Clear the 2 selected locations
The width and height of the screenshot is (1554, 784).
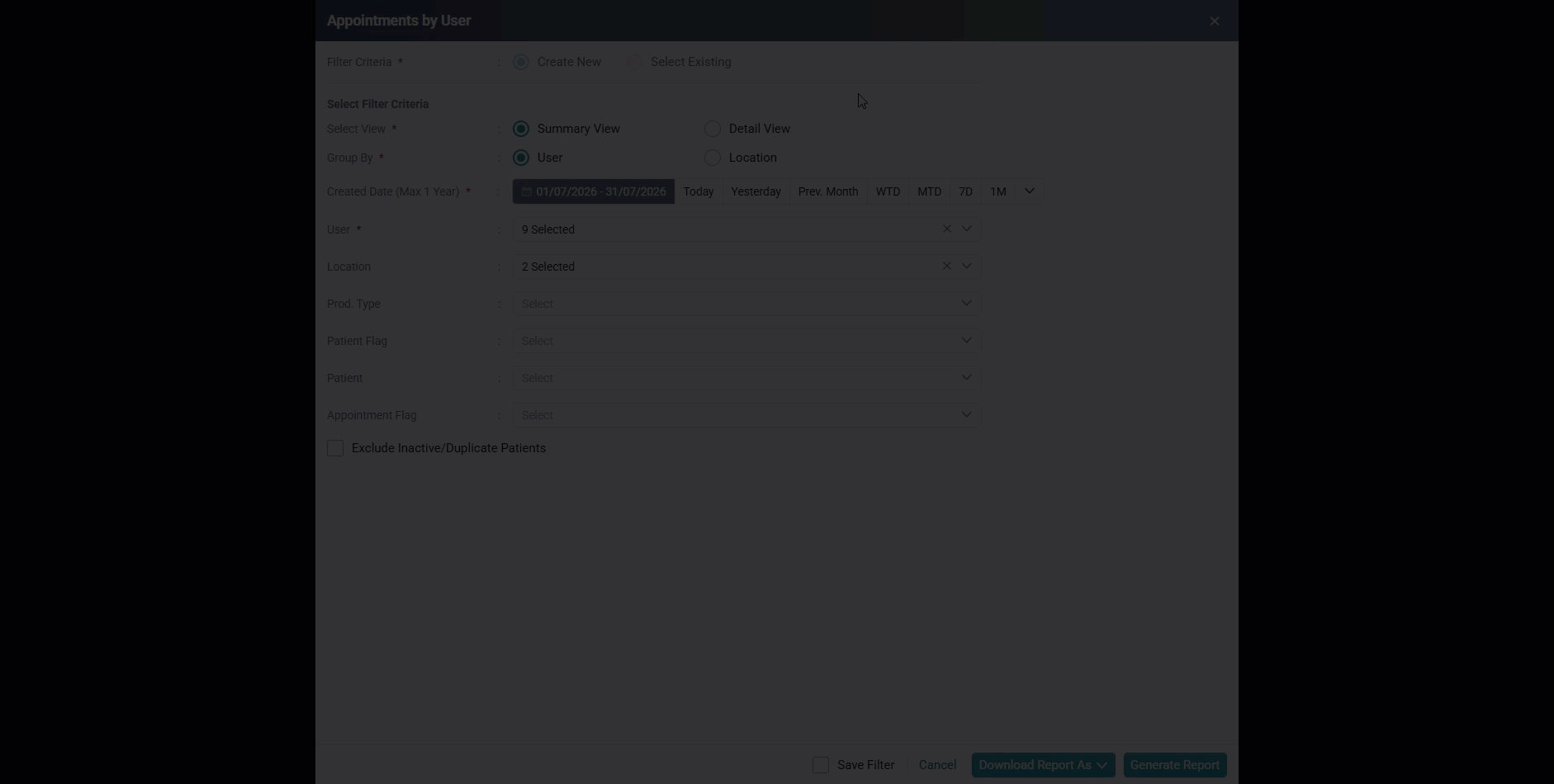pyautogui.click(x=946, y=266)
